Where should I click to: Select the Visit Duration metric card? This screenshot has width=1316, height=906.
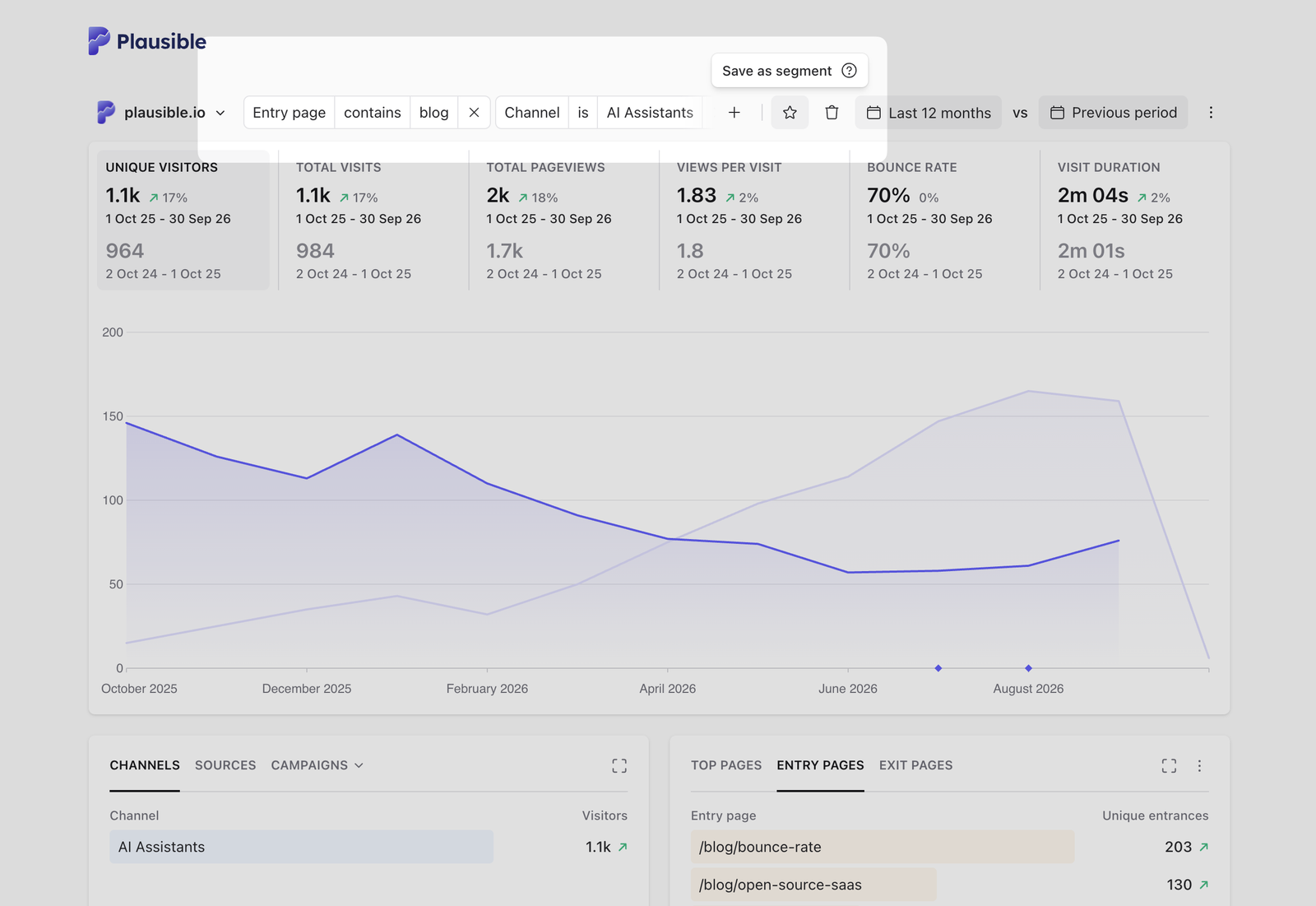click(1135, 220)
